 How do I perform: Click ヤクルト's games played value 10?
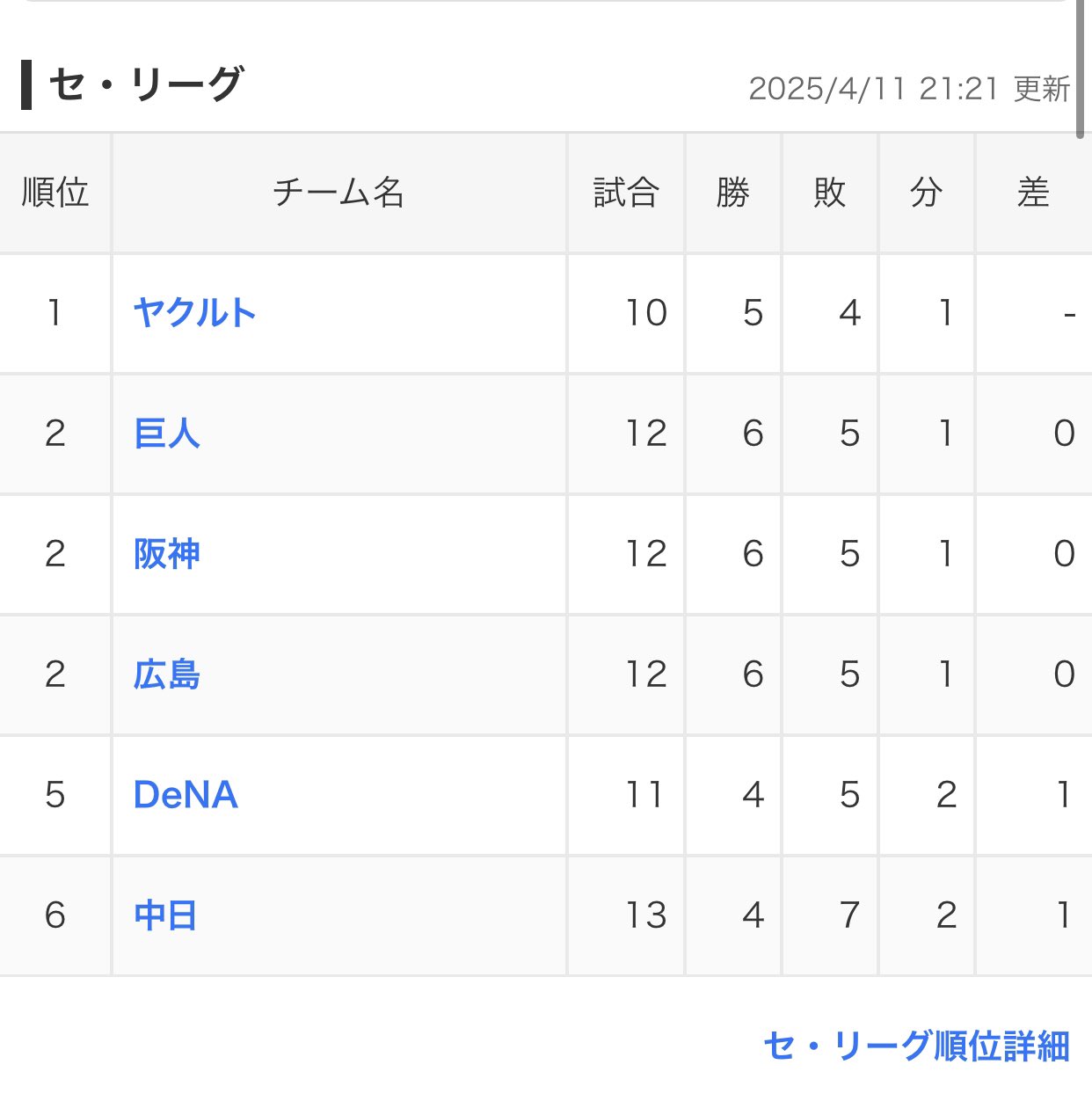646,313
